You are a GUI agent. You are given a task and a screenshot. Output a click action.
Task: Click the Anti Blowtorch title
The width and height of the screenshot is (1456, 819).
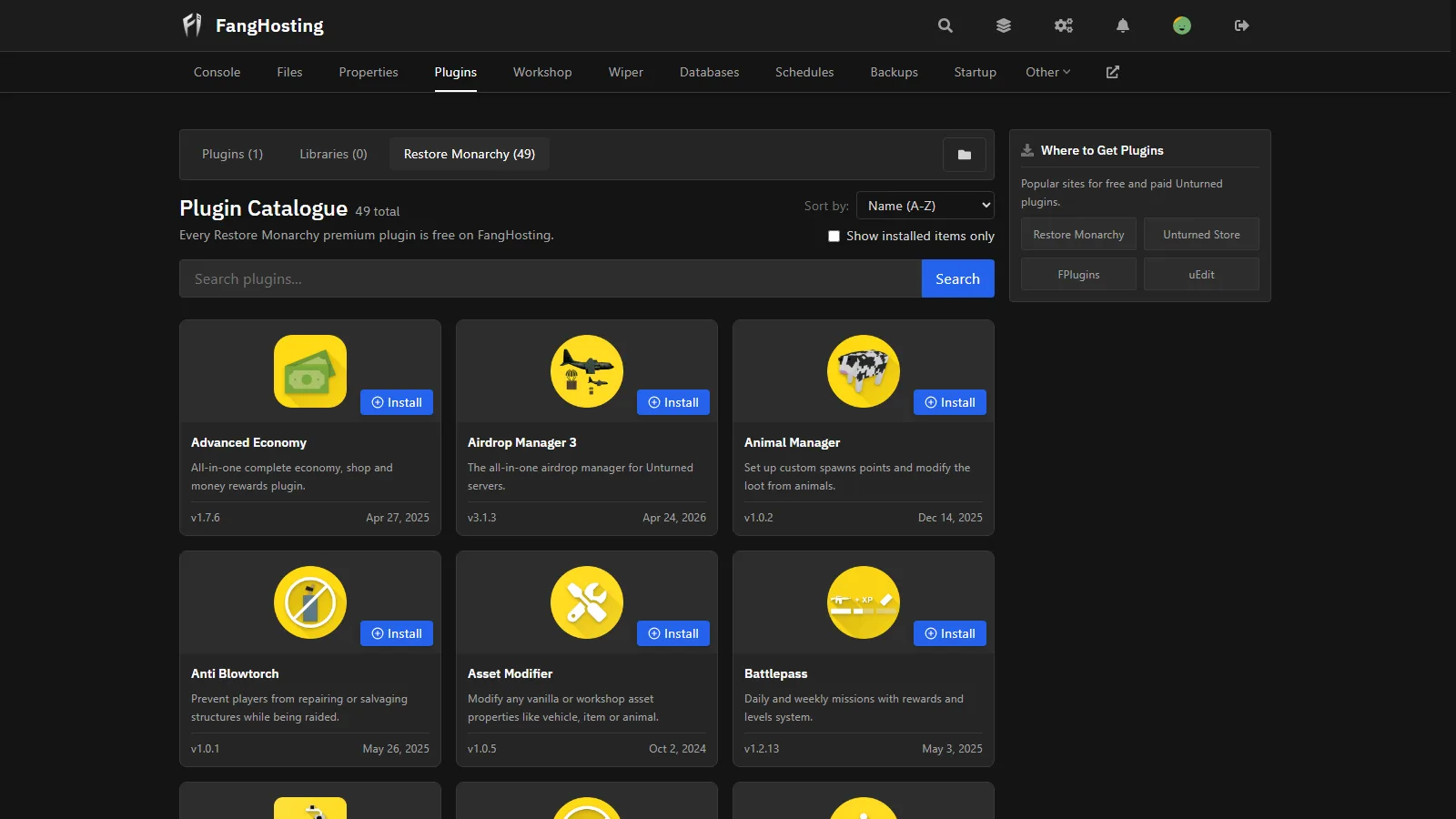pyautogui.click(x=235, y=673)
